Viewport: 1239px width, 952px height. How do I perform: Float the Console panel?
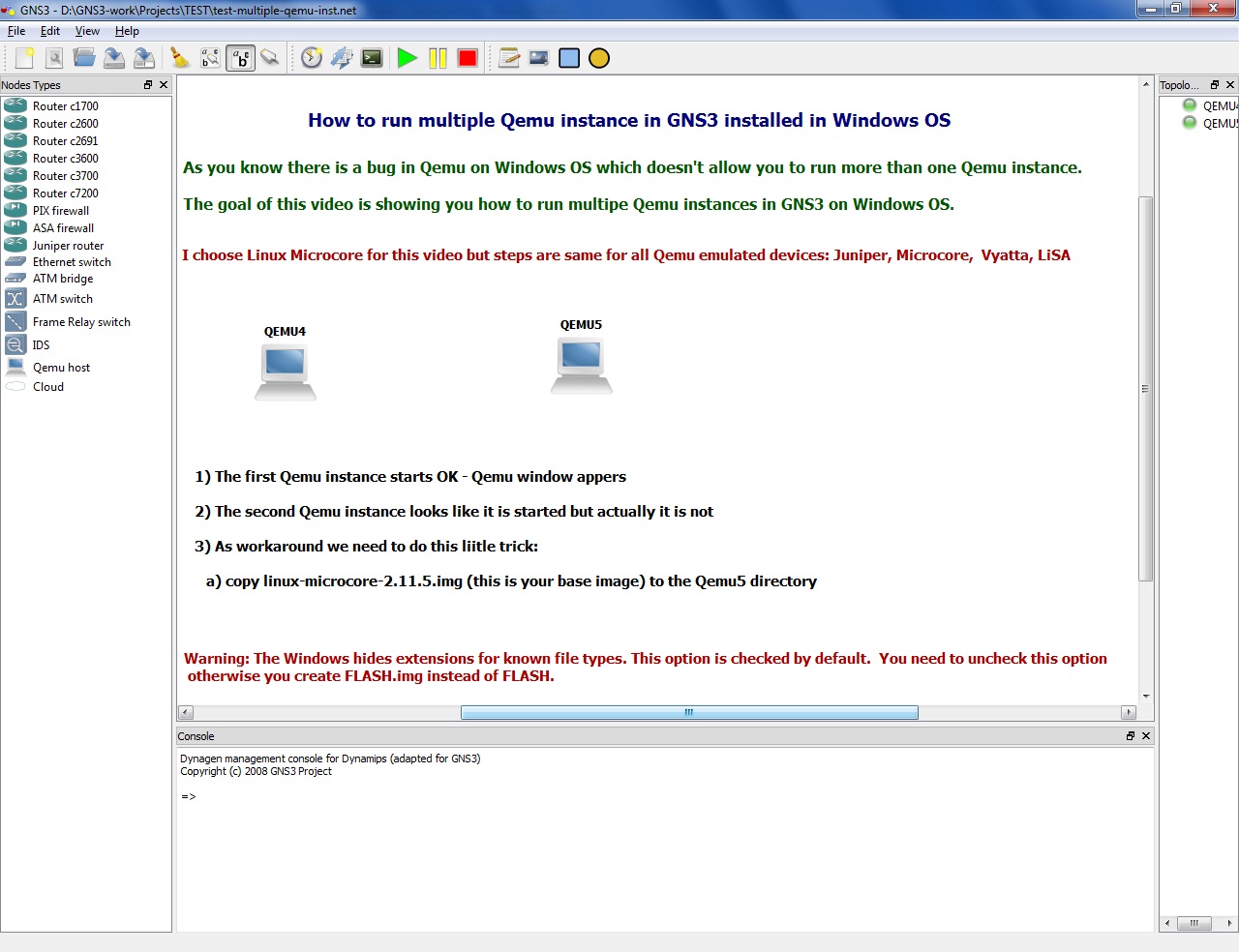pos(1131,736)
